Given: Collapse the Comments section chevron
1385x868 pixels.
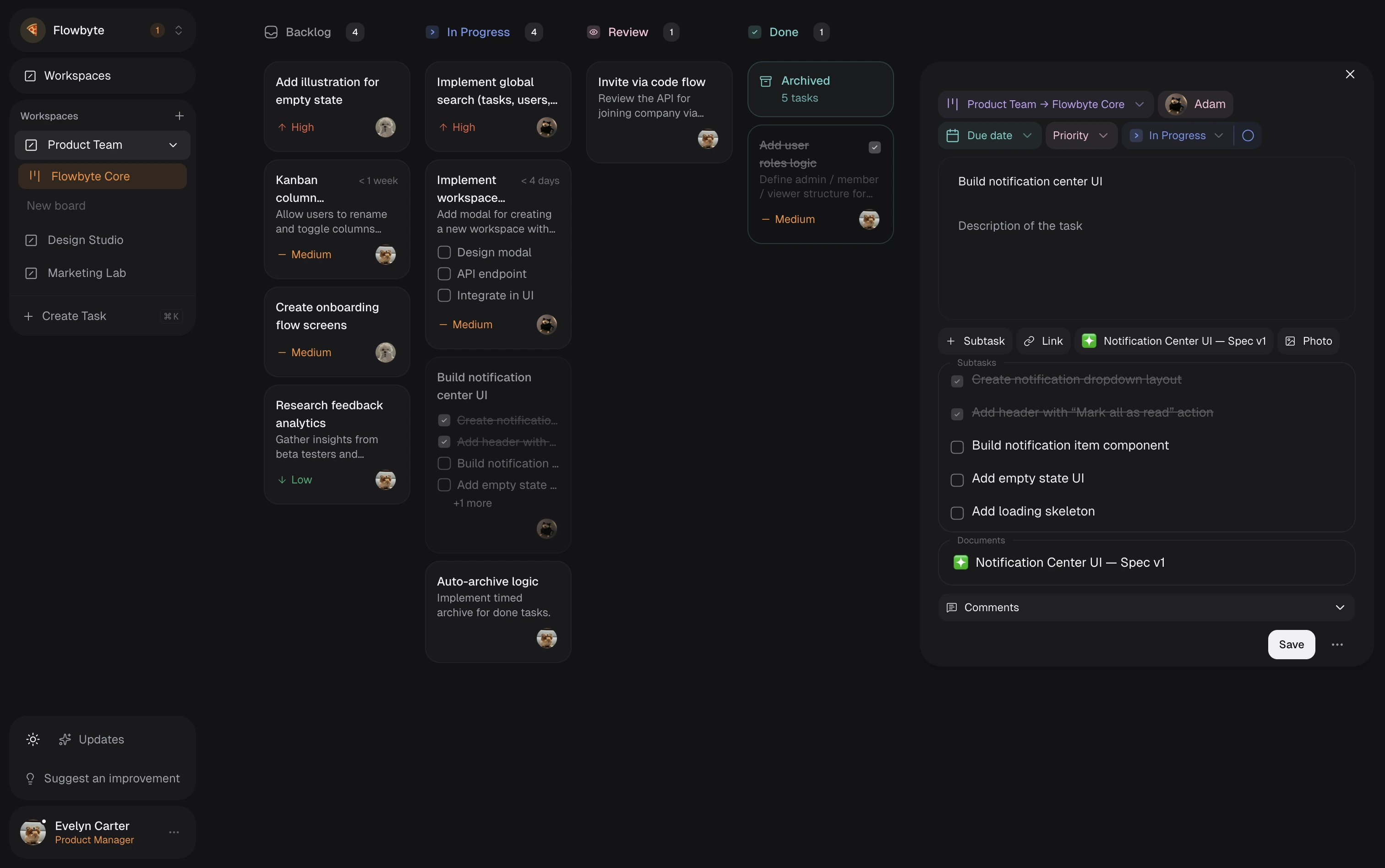Looking at the screenshot, I should click(x=1340, y=607).
